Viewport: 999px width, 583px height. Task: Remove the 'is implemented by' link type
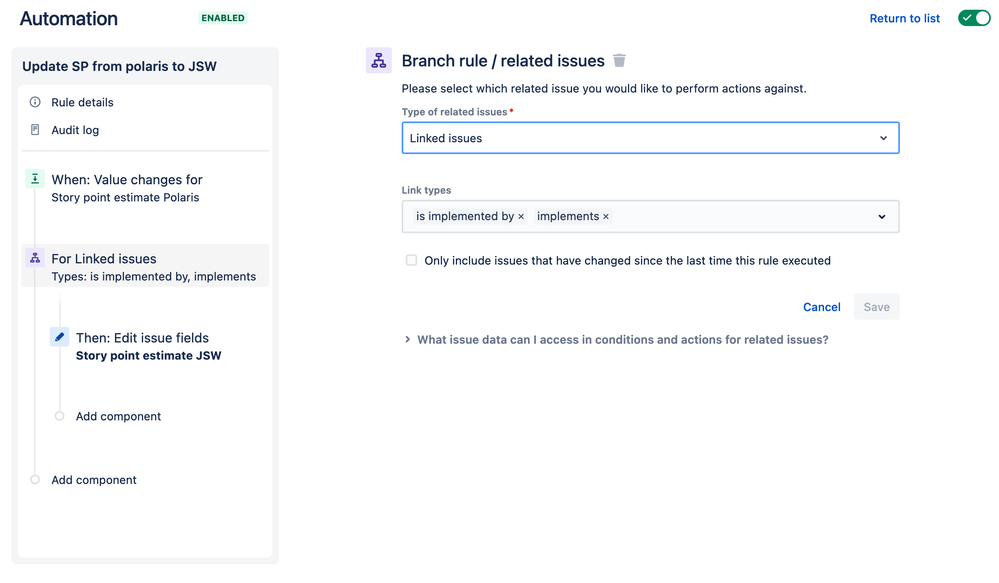[x=521, y=217]
